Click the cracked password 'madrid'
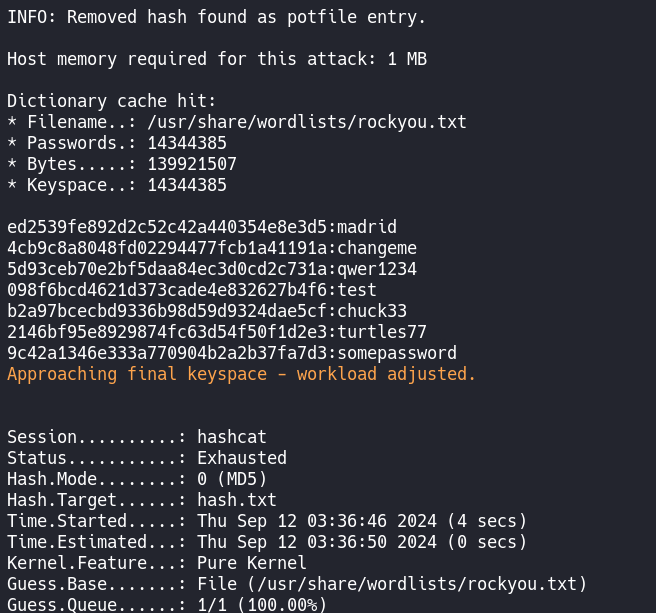 coord(367,227)
